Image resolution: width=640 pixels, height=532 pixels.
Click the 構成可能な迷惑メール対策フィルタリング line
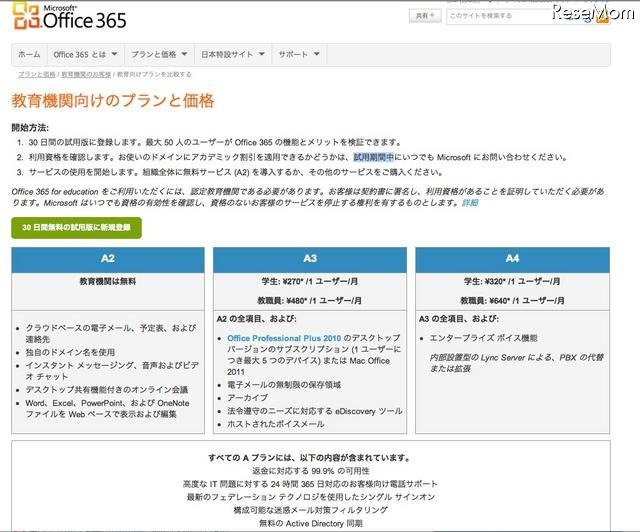coord(311,510)
